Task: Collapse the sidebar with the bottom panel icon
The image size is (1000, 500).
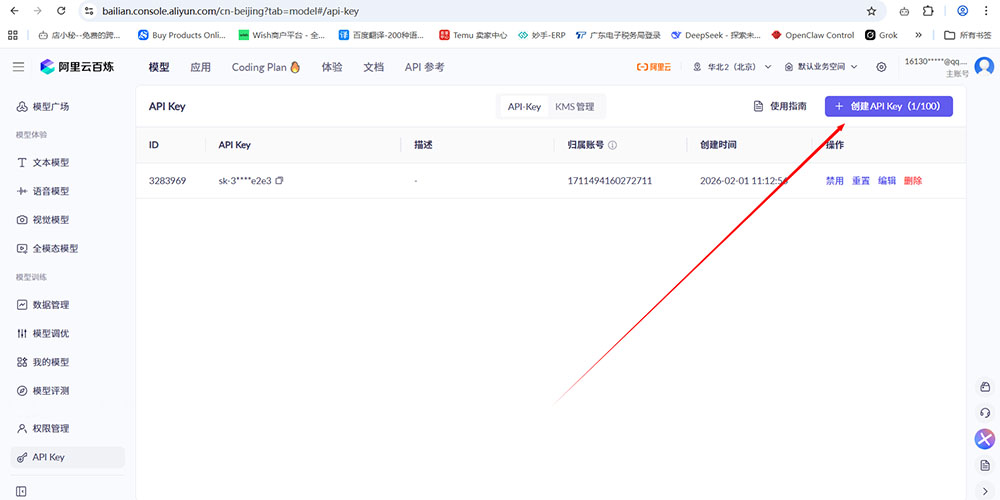Action: pos(21,492)
